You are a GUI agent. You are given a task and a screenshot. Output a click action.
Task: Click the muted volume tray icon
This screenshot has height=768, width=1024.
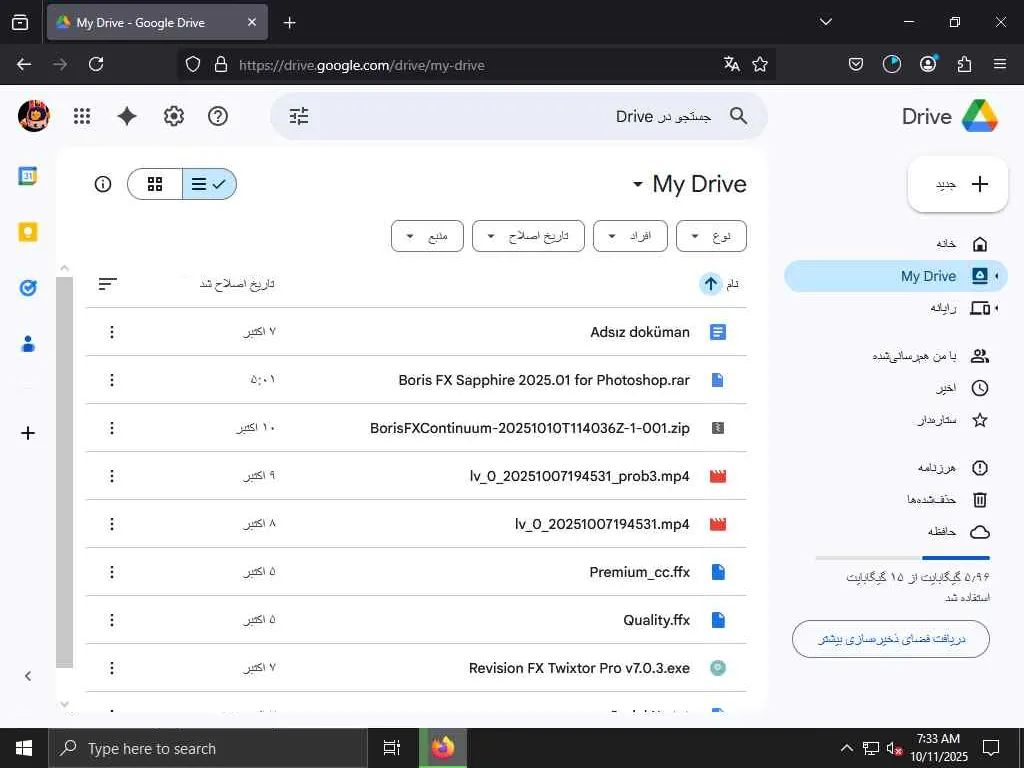click(894, 748)
